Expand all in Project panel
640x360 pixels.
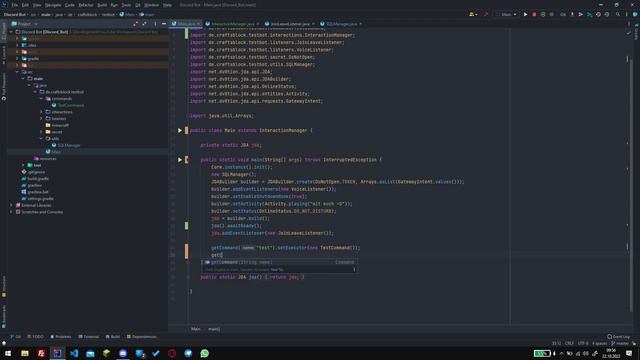(136, 24)
